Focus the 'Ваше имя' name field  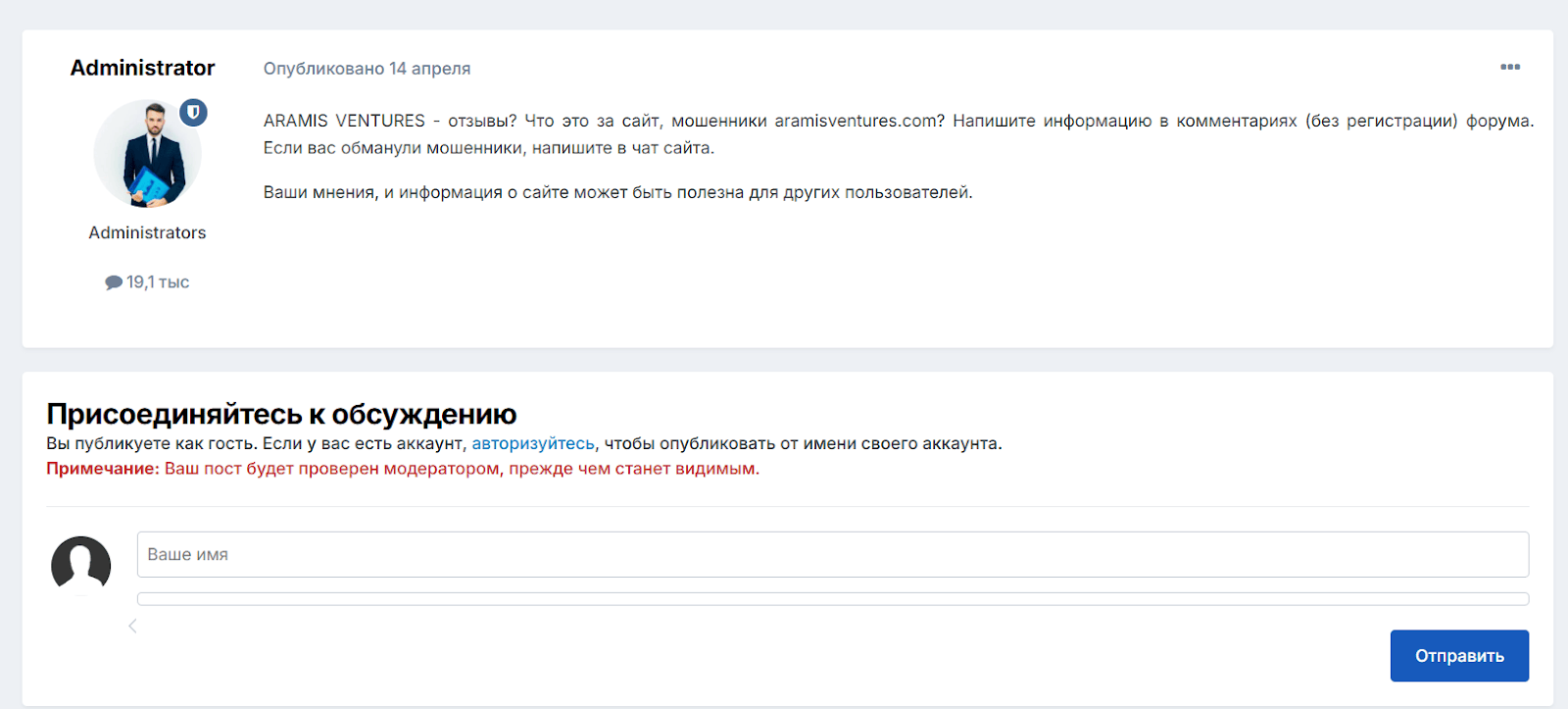832,554
